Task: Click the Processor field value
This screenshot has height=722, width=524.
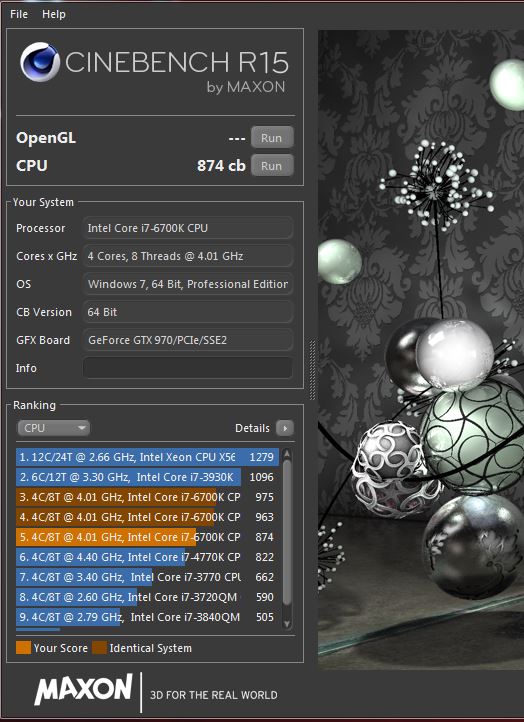Action: [x=188, y=228]
